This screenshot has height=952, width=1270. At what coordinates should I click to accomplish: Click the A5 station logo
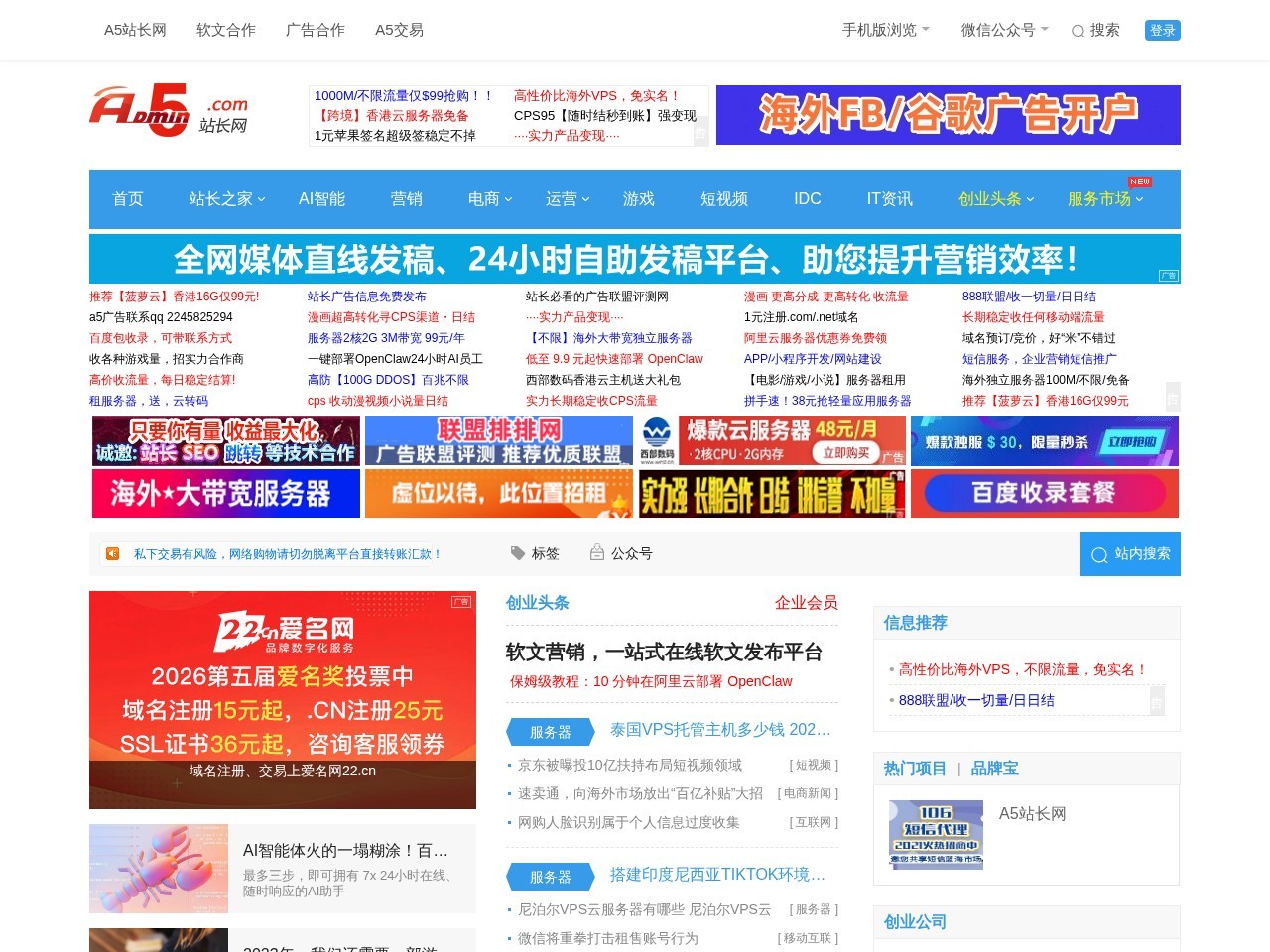pyautogui.click(x=169, y=111)
